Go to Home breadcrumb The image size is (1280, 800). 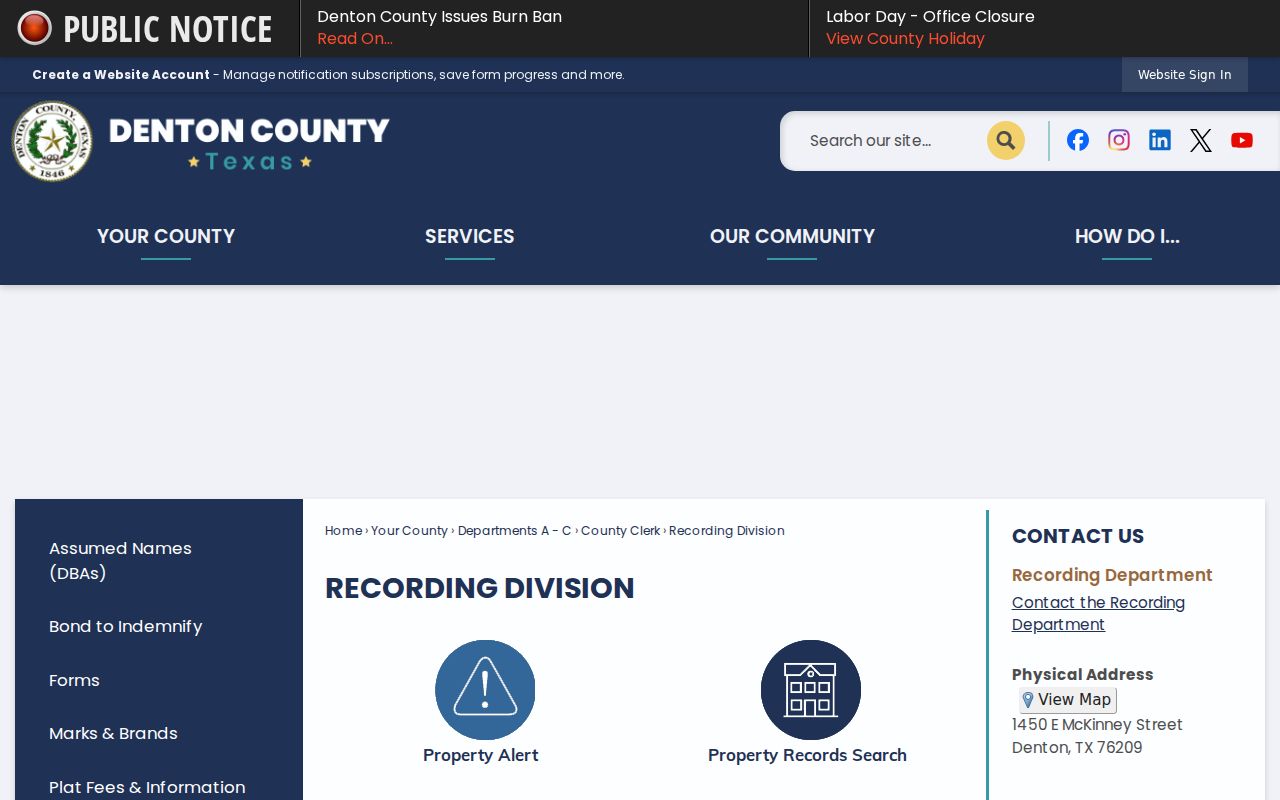[343, 531]
